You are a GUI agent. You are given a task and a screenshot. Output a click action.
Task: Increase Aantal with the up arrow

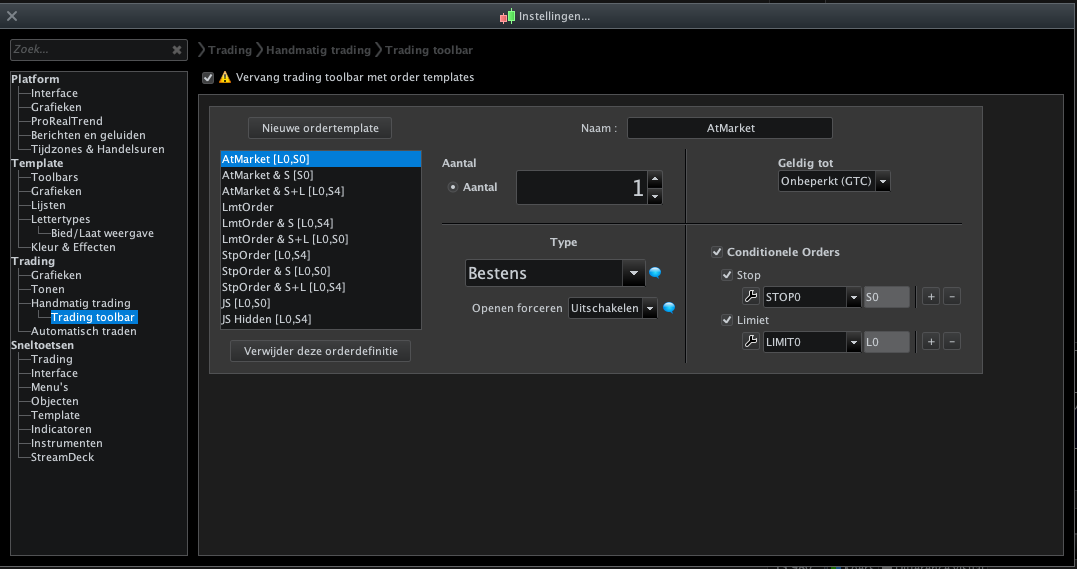click(x=655, y=179)
